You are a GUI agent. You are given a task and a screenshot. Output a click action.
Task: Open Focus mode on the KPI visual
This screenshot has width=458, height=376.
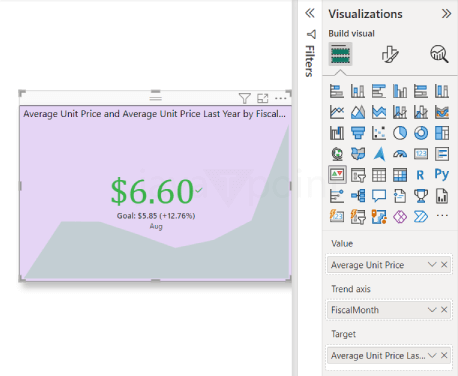(x=263, y=98)
